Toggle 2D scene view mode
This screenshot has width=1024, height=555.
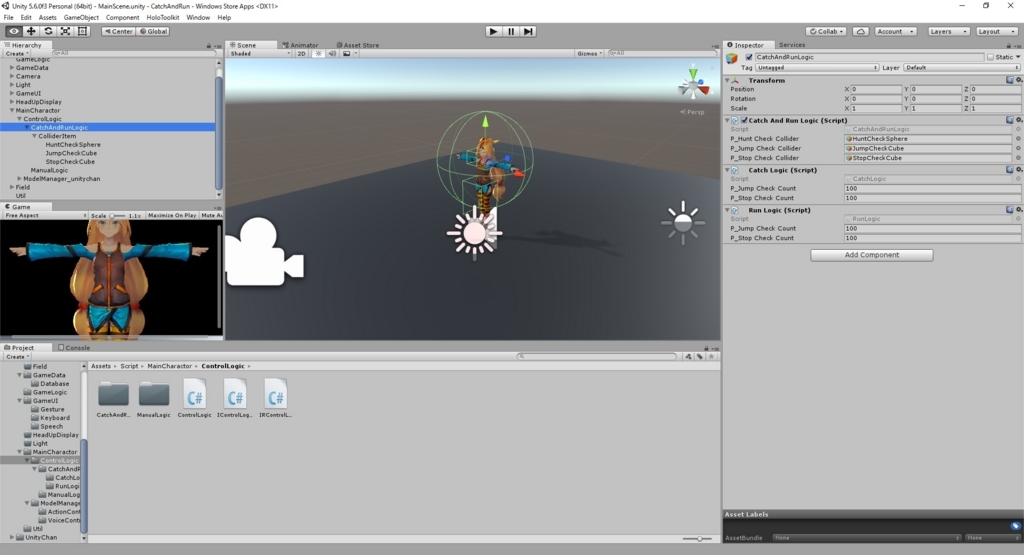click(x=301, y=54)
